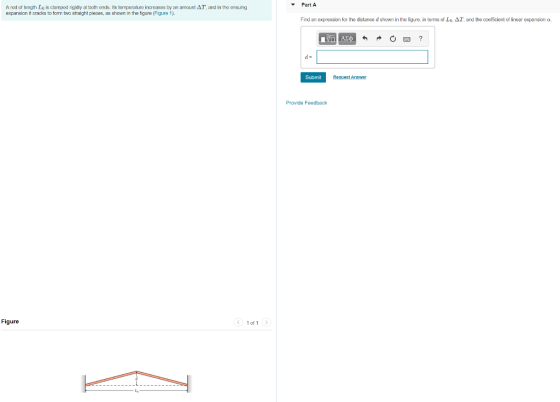Collapse the Part A section triangle
Viewport: 560px width, 402px height.
coord(293,5)
